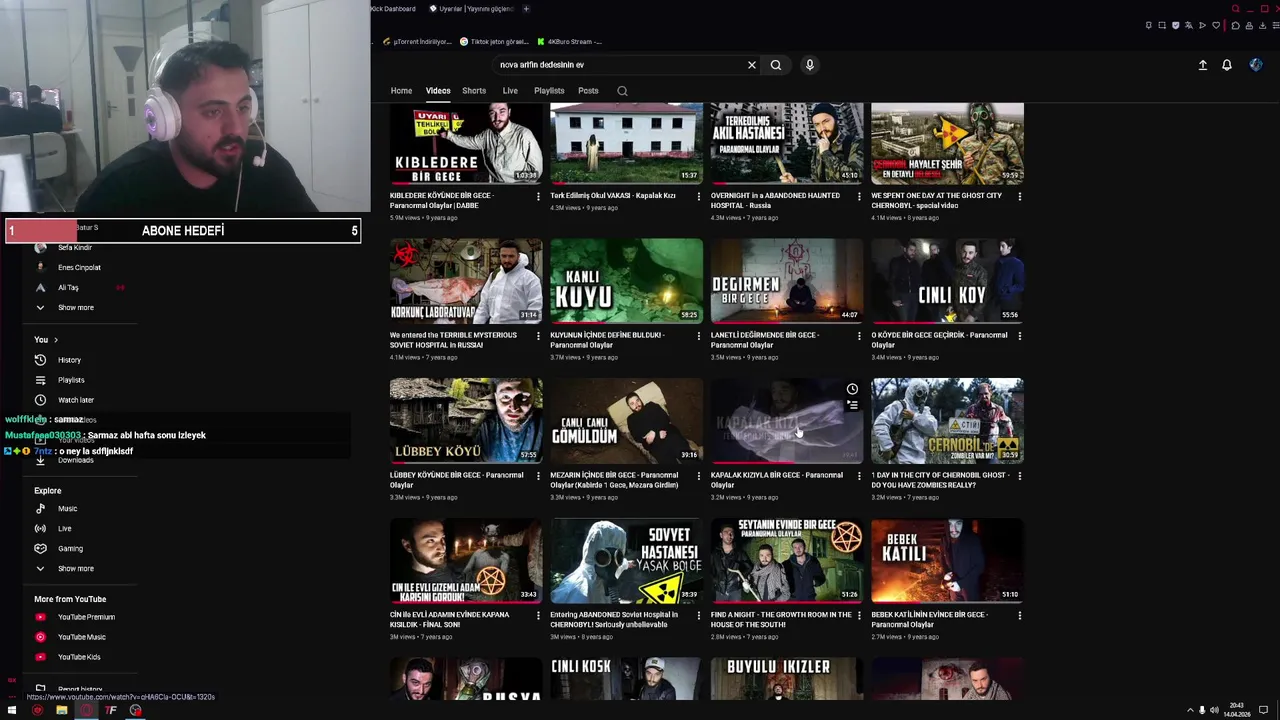This screenshot has width=1280, height=720.
Task: Open Windows Start menu
Action: pyautogui.click(x=12, y=710)
